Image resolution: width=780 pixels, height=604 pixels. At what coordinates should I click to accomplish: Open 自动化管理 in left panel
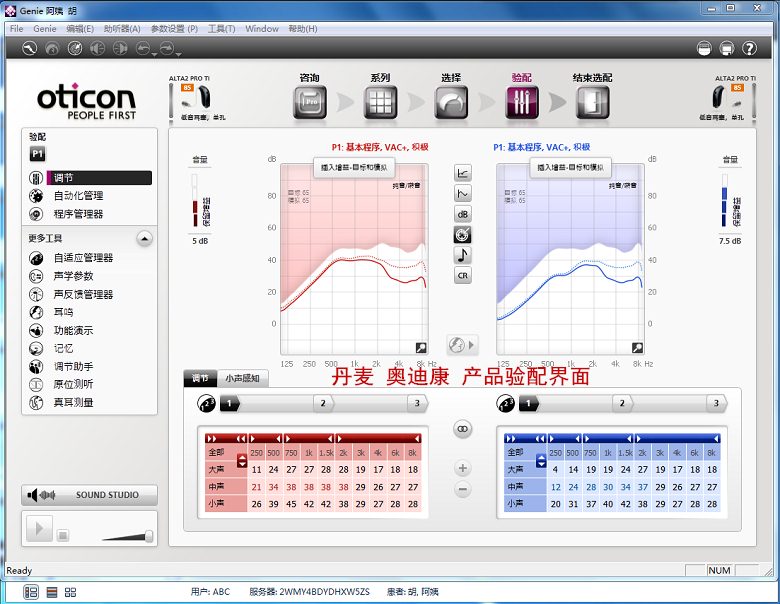[78, 196]
